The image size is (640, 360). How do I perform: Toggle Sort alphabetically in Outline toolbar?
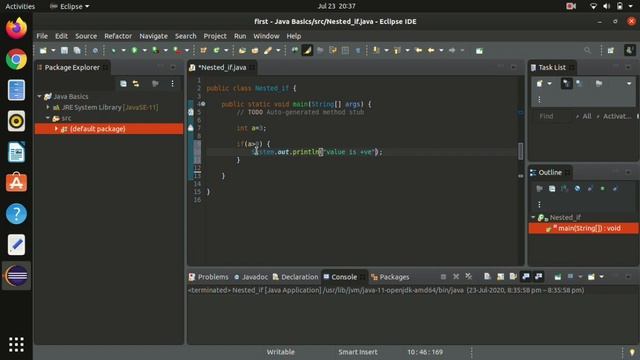click(x=564, y=189)
